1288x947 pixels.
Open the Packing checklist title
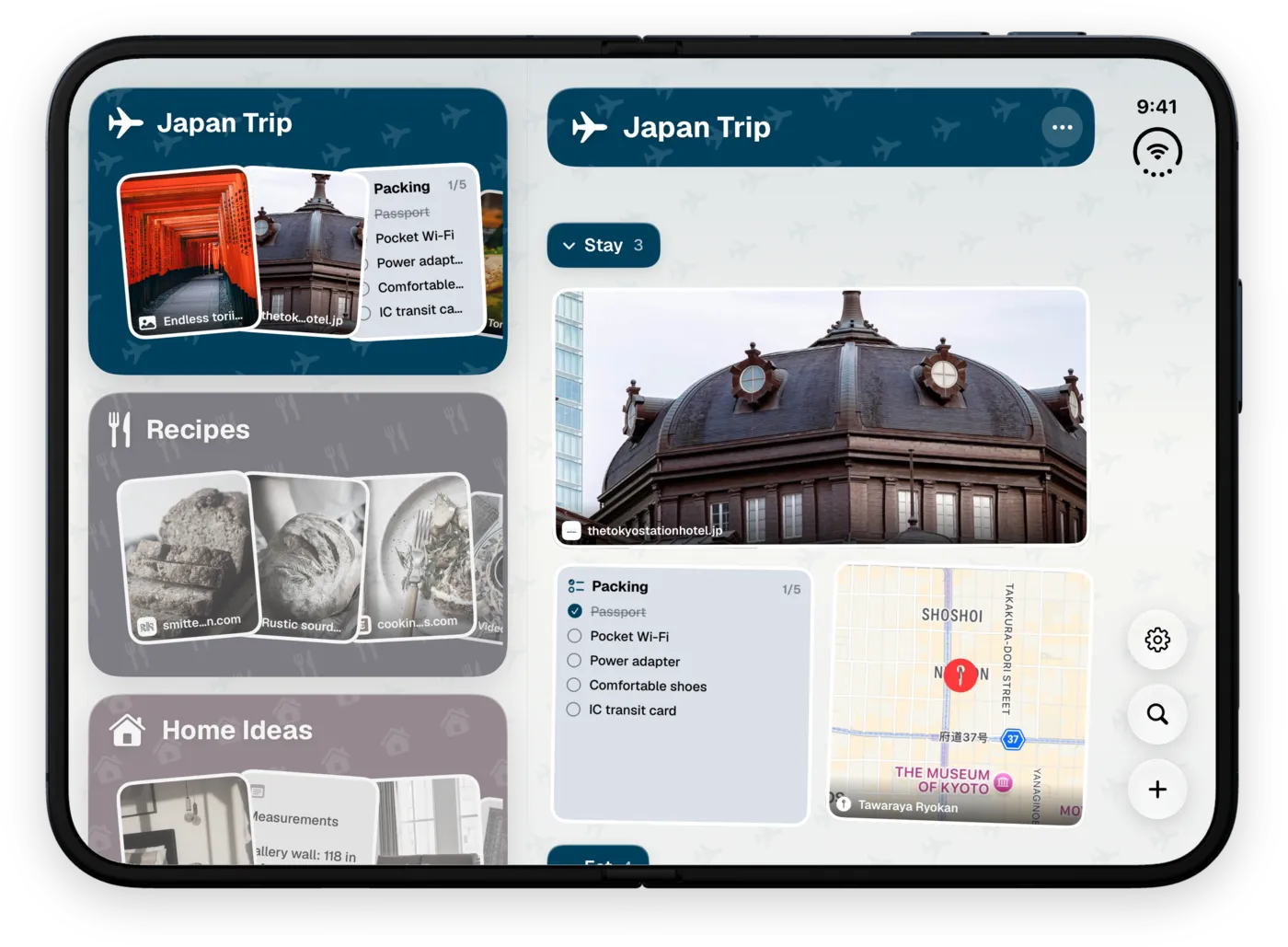click(619, 586)
